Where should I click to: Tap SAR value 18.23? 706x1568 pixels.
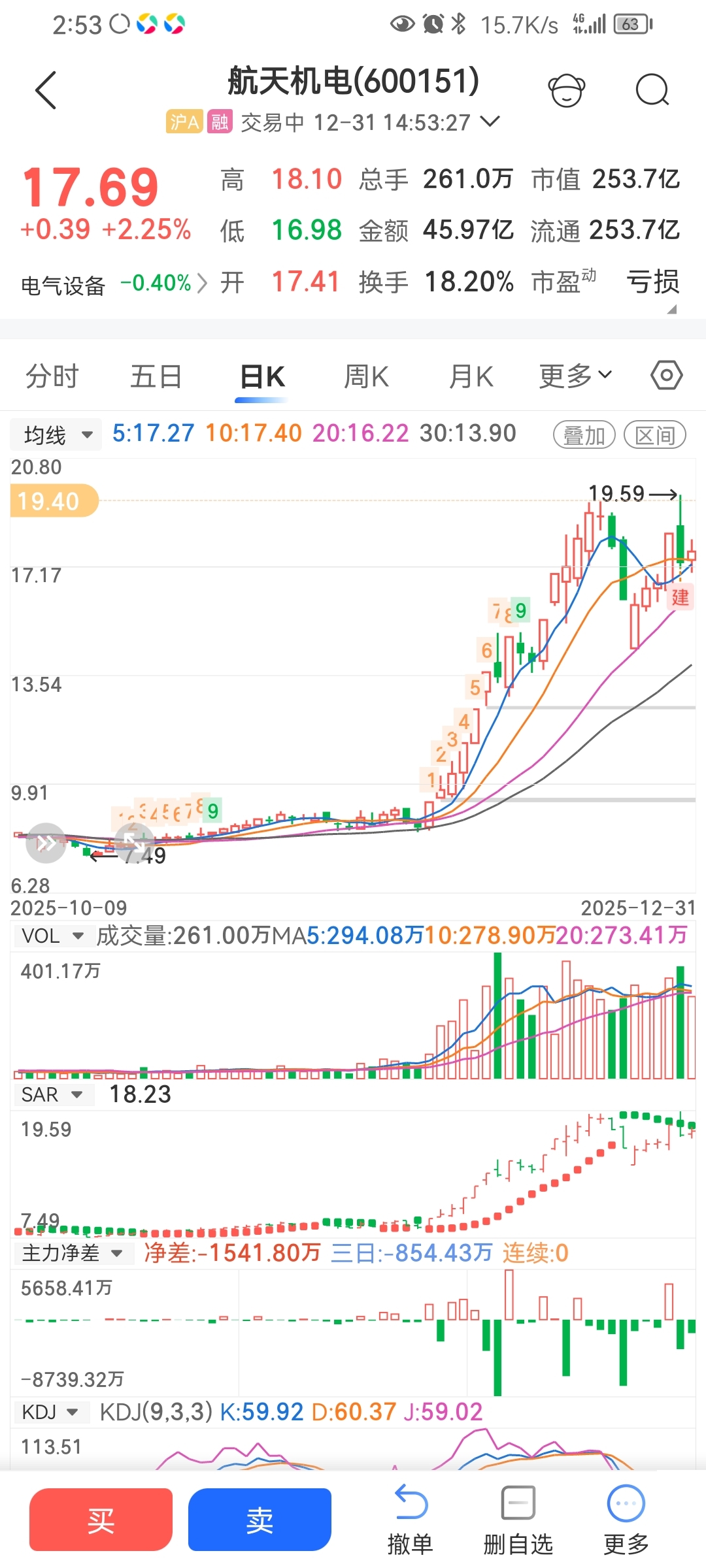[140, 1094]
